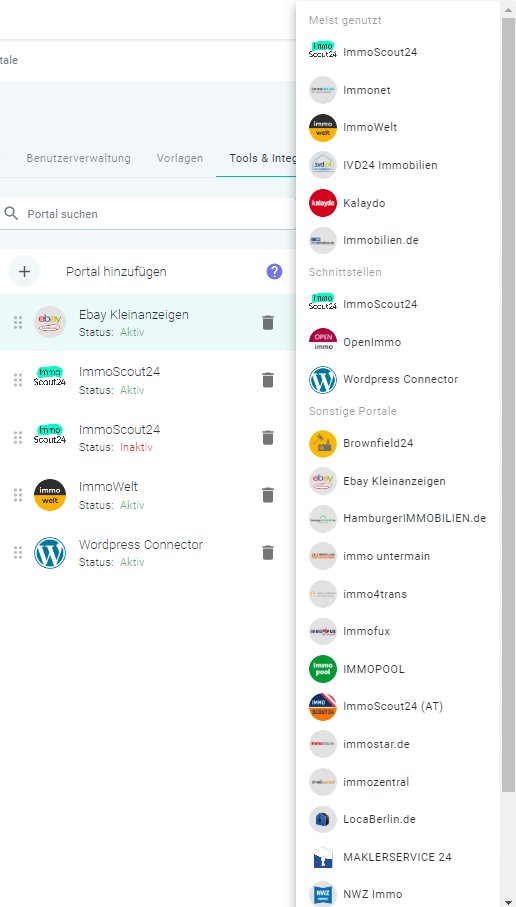This screenshot has height=907, width=516.
Task: Delete the Wordpress Connector portal via trash icon
Action: click(x=267, y=552)
